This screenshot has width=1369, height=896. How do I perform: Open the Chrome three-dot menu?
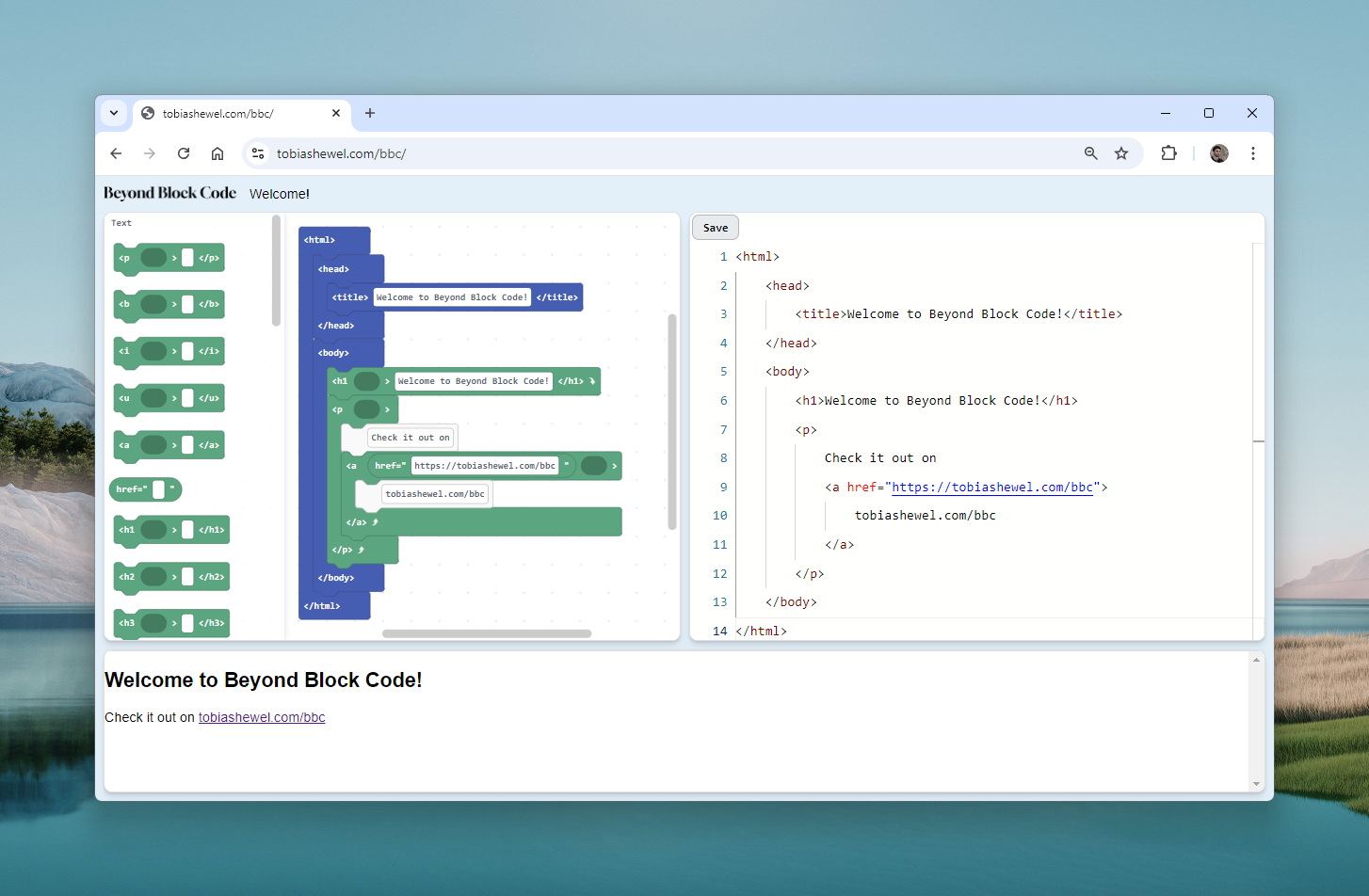1253,153
